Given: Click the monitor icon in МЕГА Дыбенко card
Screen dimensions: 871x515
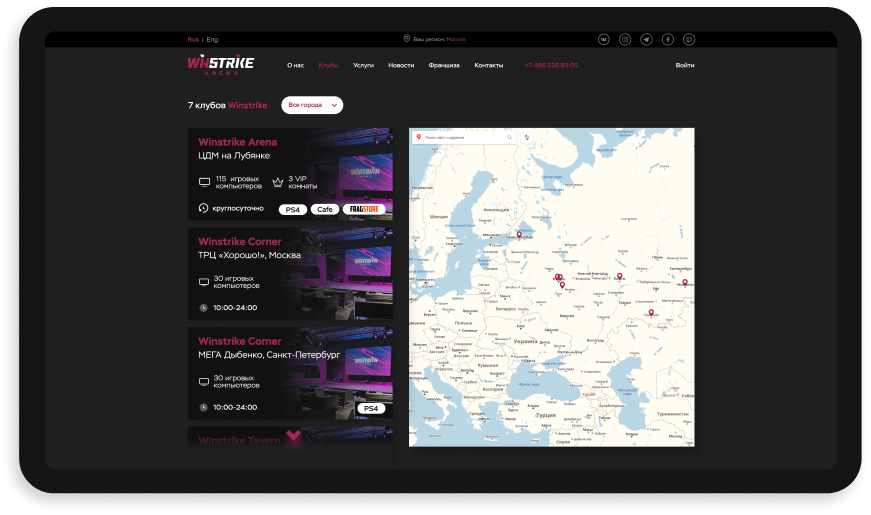Looking at the screenshot, I should click(204, 382).
